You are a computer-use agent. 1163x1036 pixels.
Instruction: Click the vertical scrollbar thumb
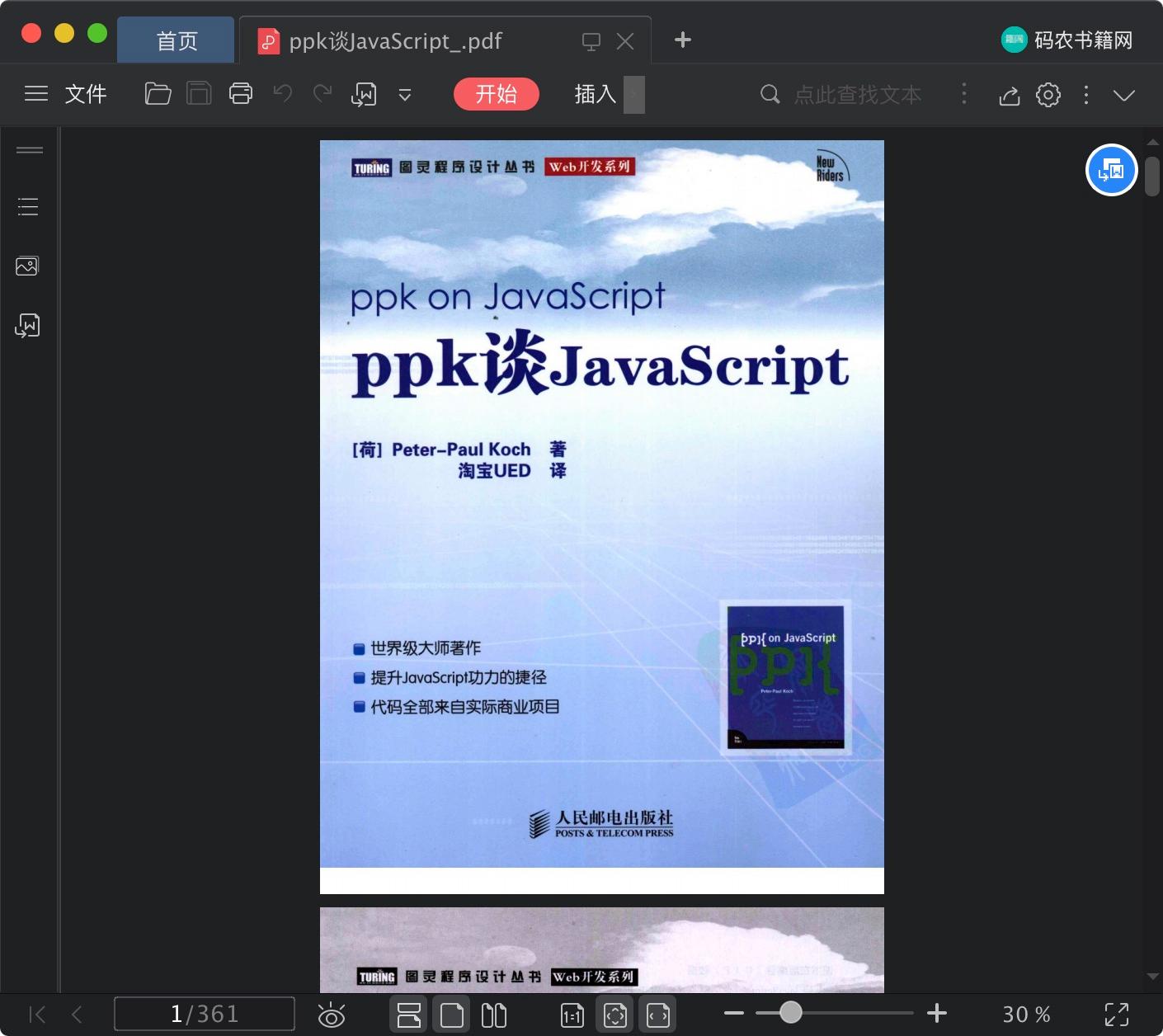coord(1152,175)
